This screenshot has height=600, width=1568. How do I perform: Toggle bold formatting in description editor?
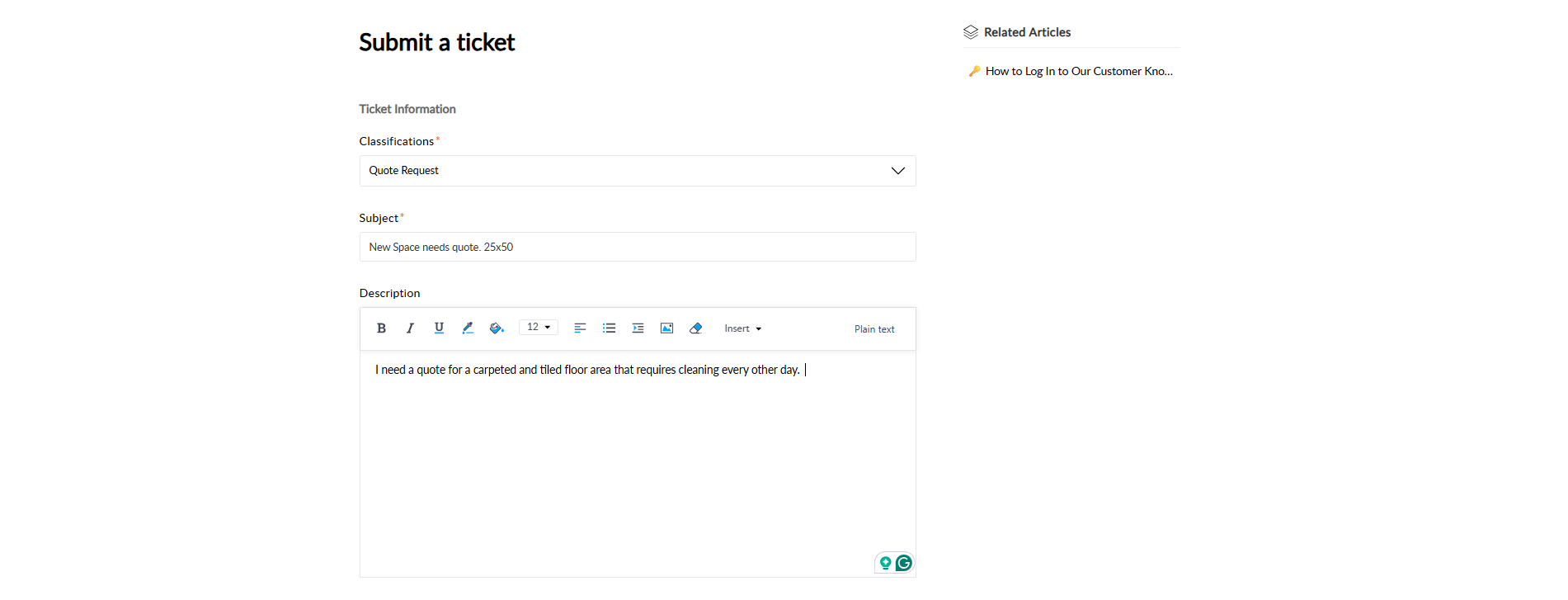coord(381,328)
